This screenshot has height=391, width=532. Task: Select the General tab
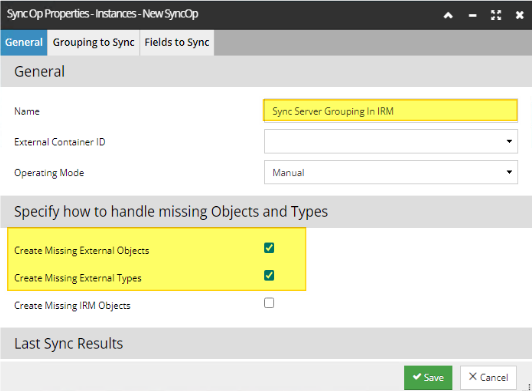click(24, 42)
